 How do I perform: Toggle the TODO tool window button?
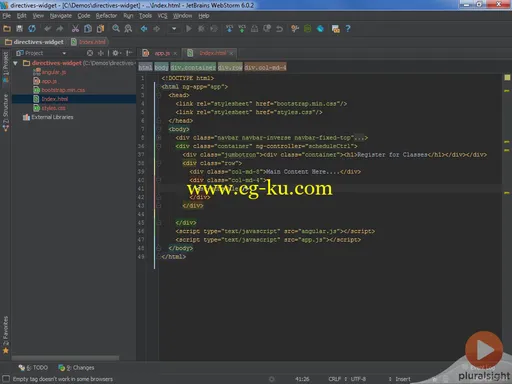[x=33, y=367]
